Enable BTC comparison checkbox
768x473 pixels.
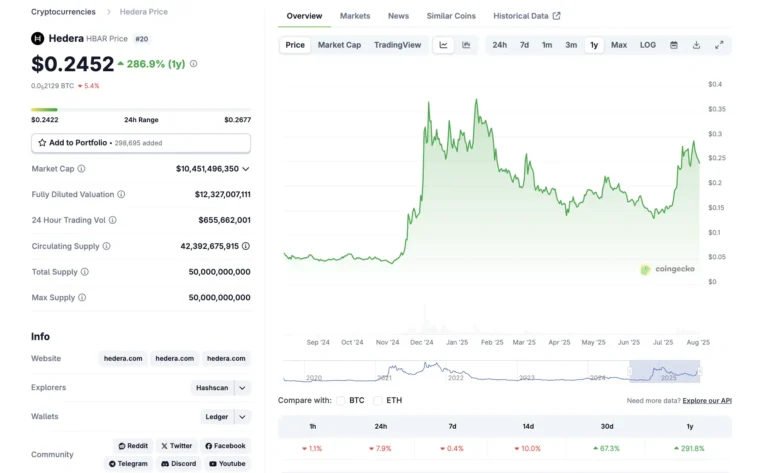[342, 400]
